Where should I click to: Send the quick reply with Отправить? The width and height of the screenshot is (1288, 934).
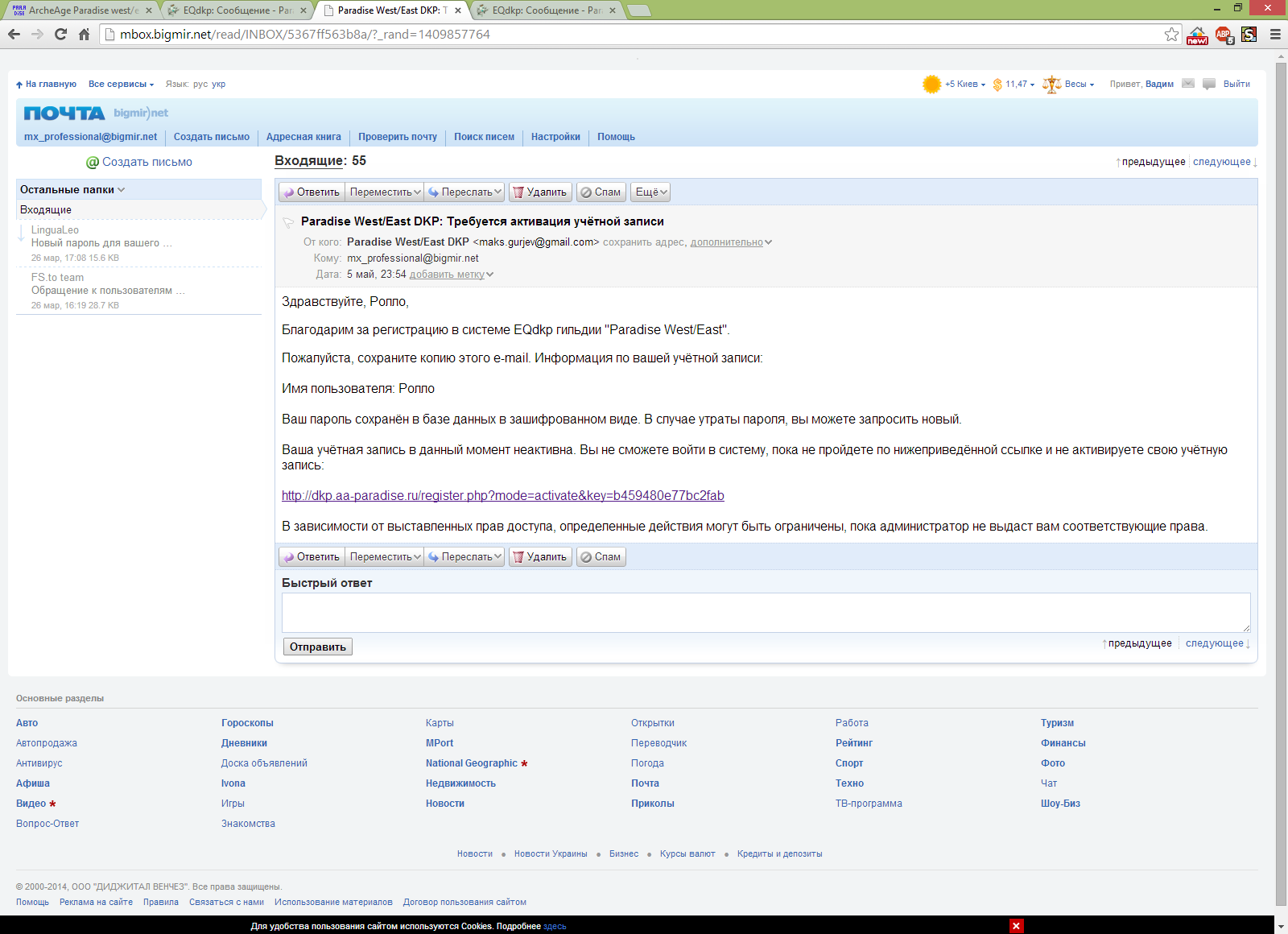pyautogui.click(x=318, y=647)
